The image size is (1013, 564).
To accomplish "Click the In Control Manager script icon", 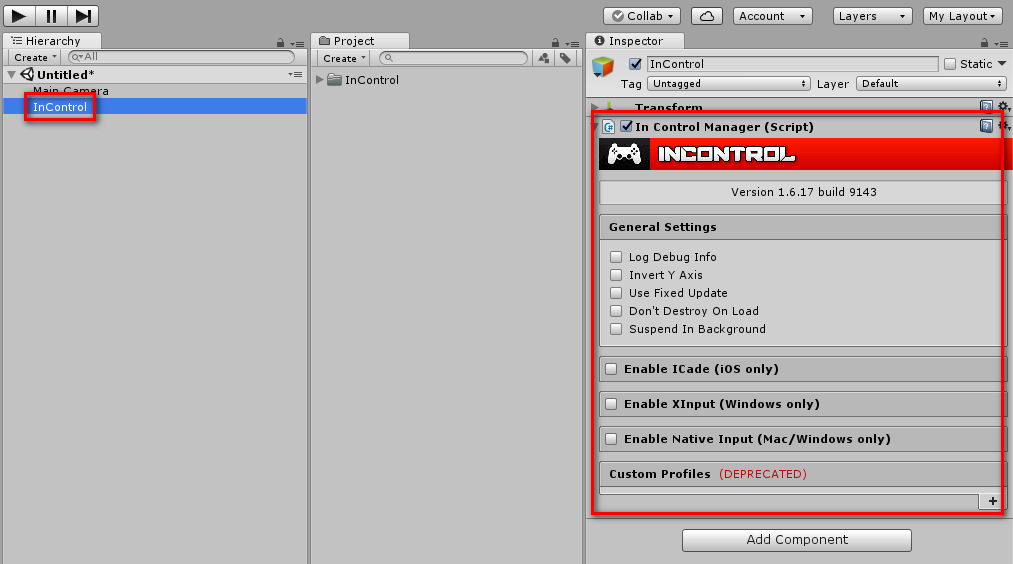I will pyautogui.click(x=608, y=127).
